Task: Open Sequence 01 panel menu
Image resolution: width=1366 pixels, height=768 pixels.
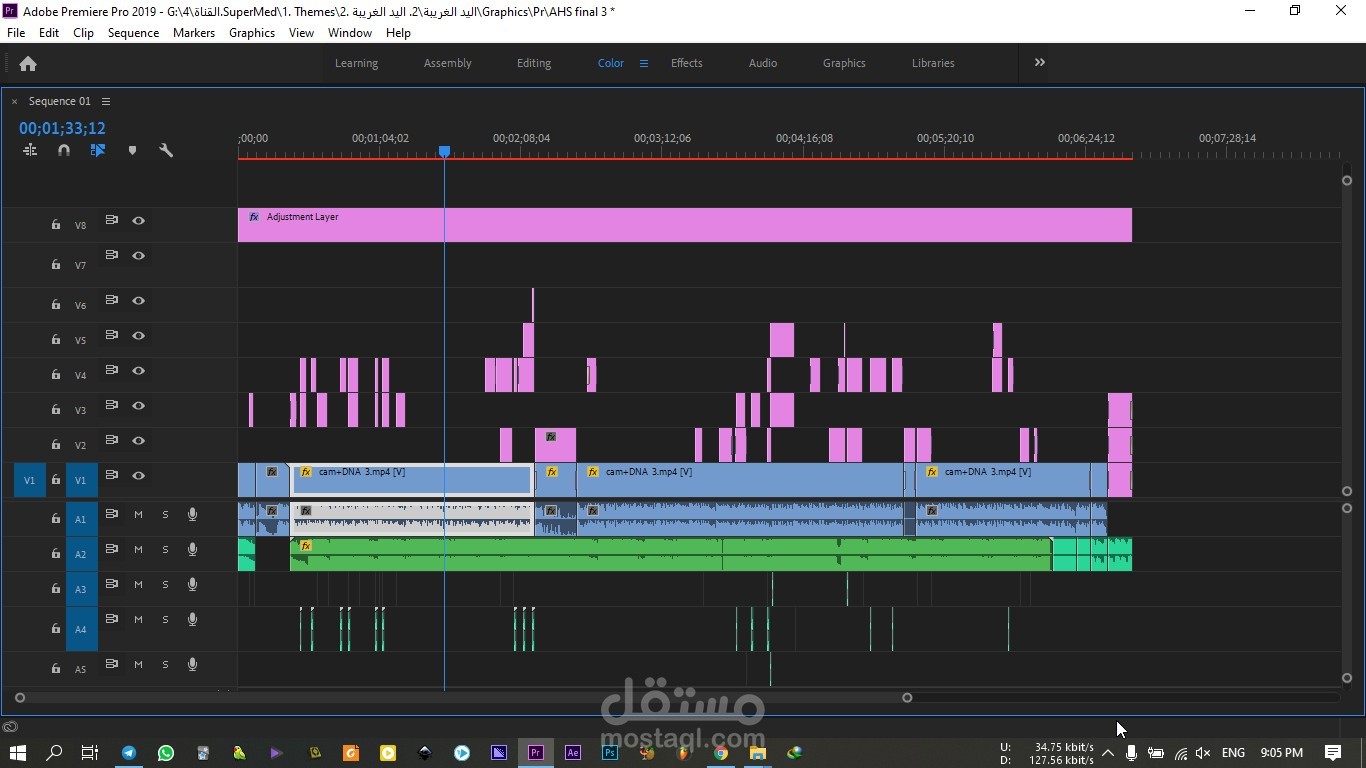Action: pos(106,101)
